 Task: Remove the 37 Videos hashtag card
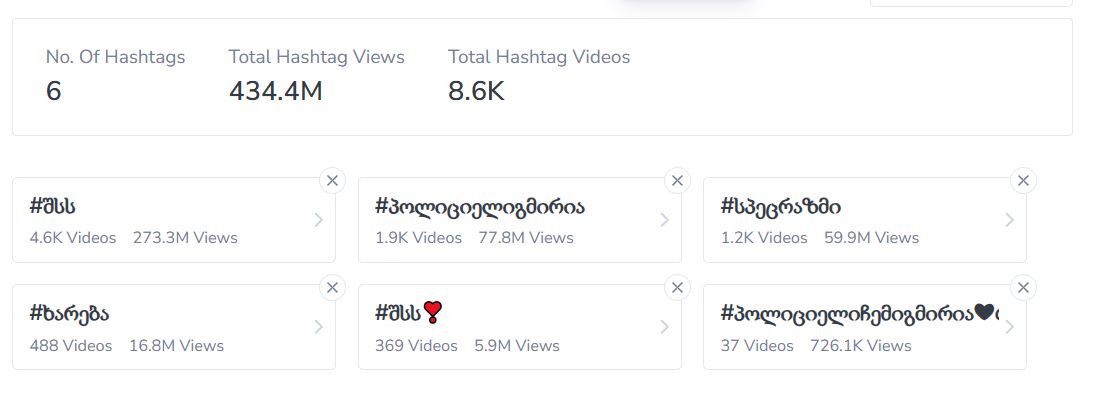pyautogui.click(x=1023, y=288)
